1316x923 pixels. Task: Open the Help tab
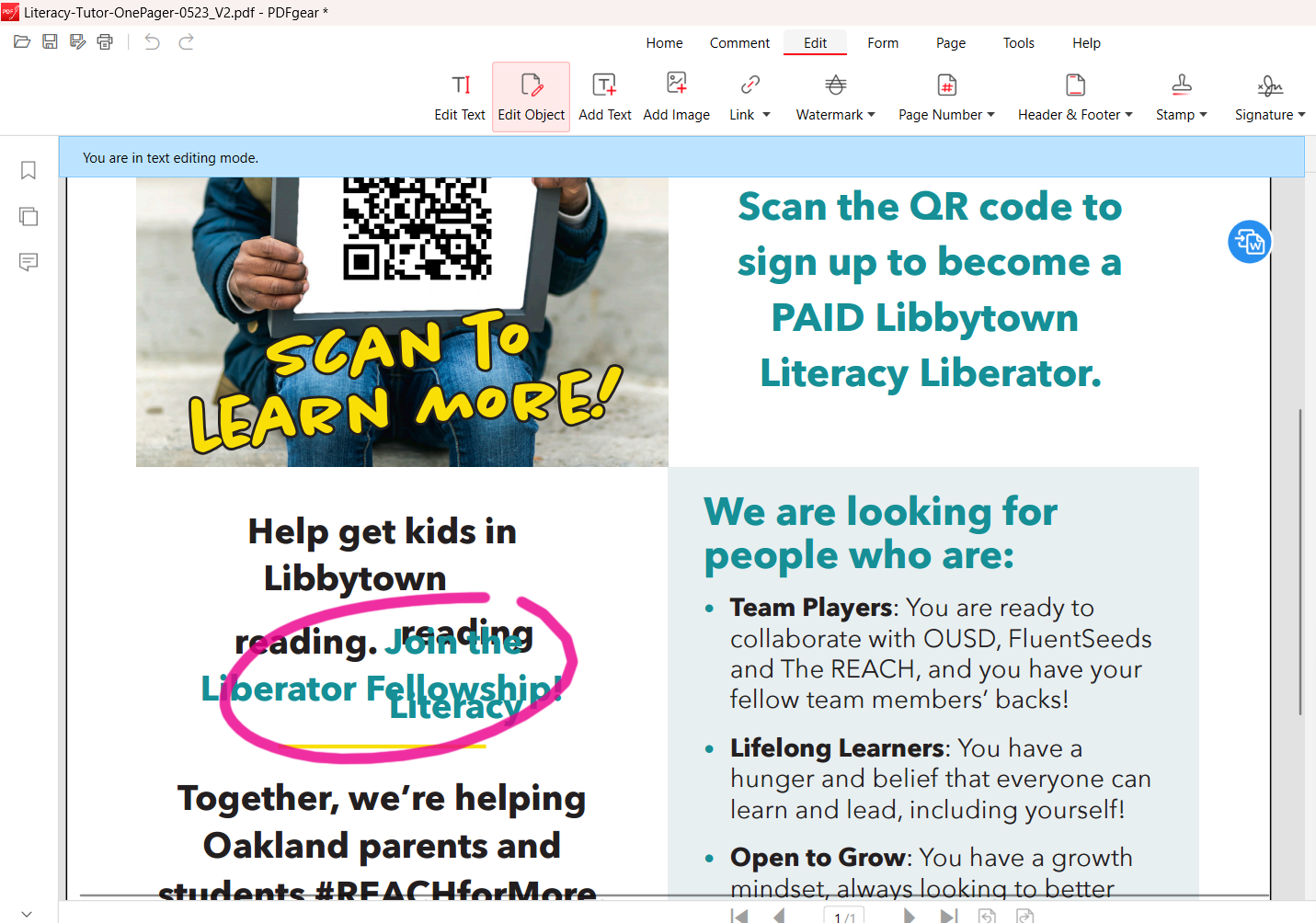pyautogui.click(x=1086, y=43)
